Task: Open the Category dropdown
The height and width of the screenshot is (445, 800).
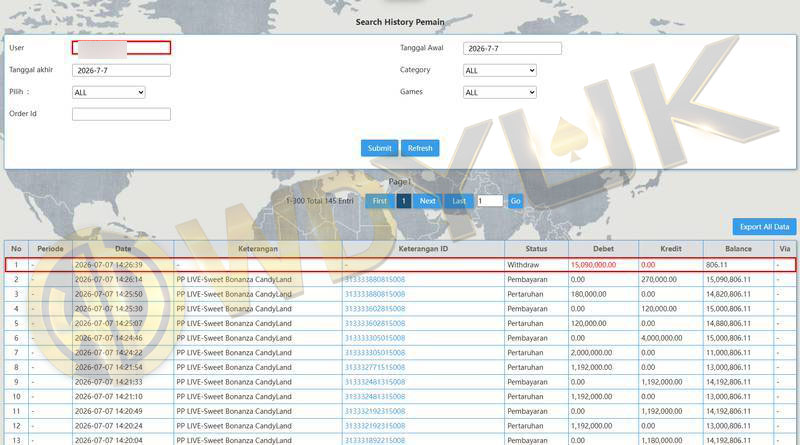Action: click(x=499, y=70)
